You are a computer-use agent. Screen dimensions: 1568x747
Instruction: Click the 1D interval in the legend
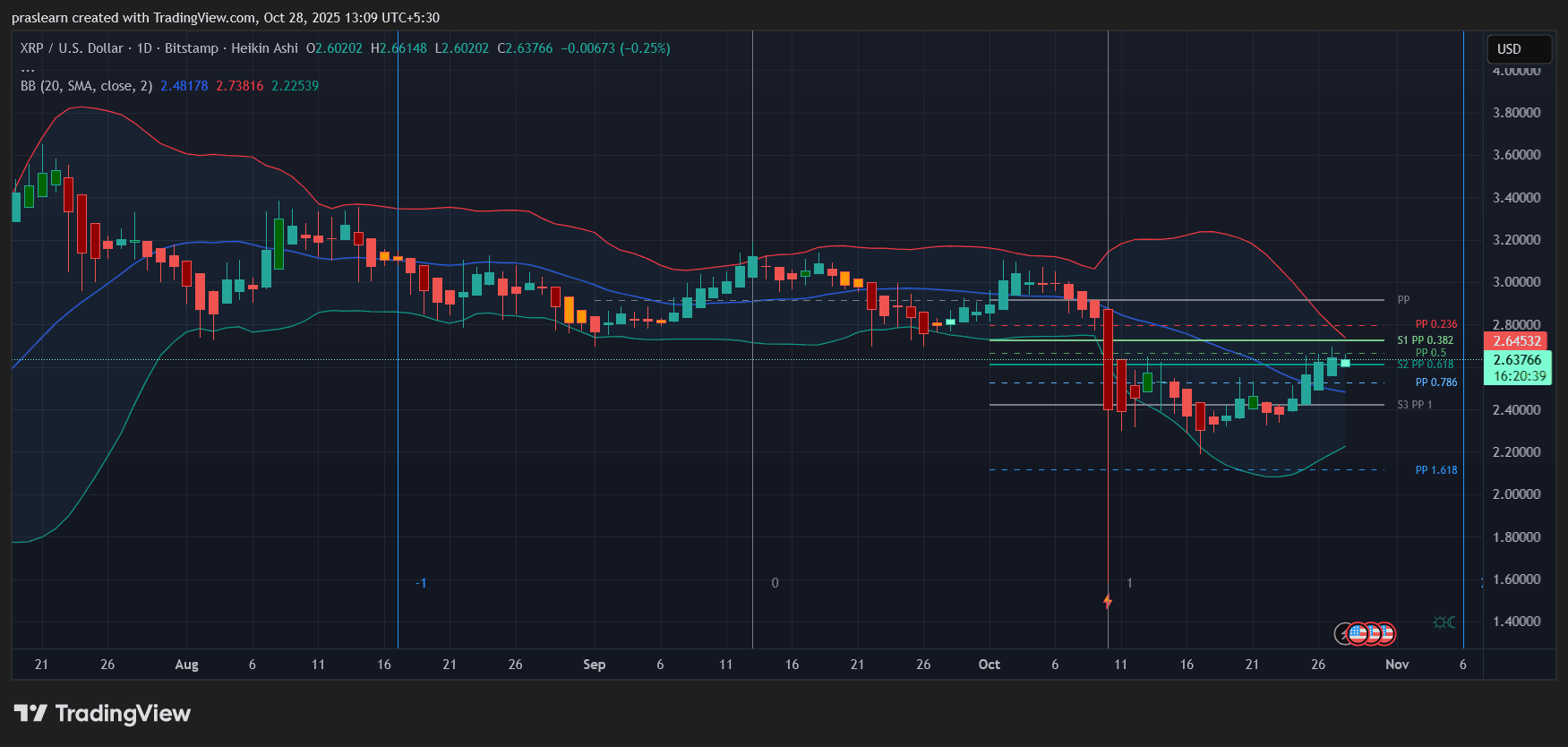point(144,48)
